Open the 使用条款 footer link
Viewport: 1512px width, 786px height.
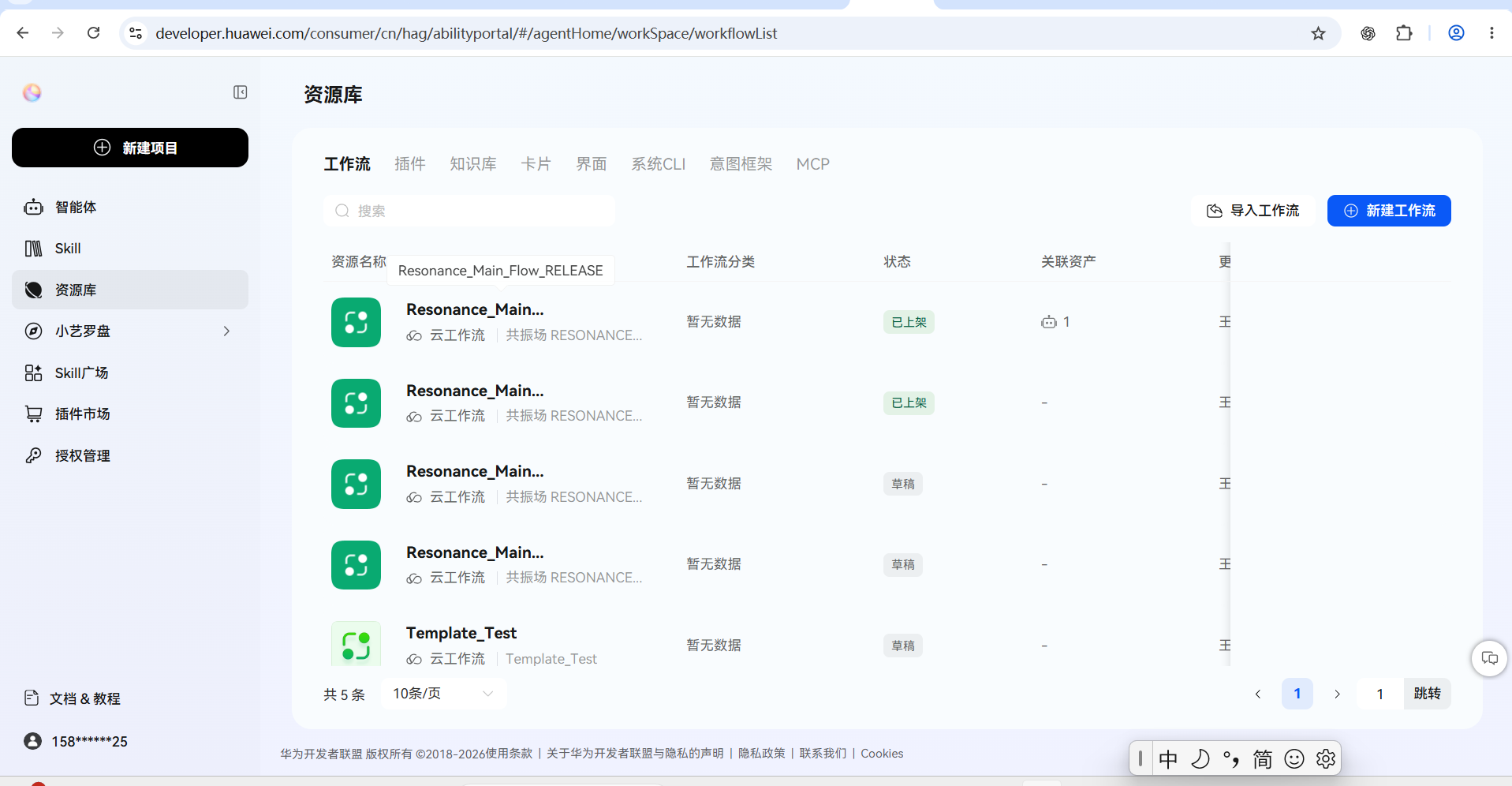click(x=509, y=754)
